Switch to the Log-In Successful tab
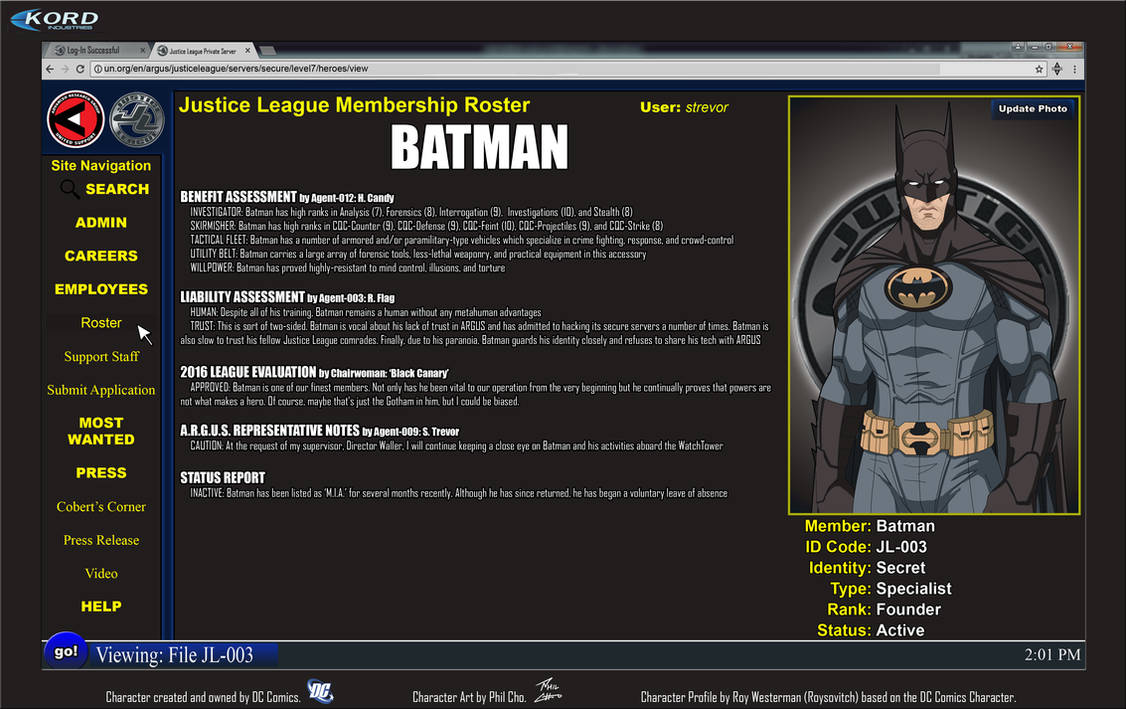Screen dimensions: 1126x709 (96, 50)
